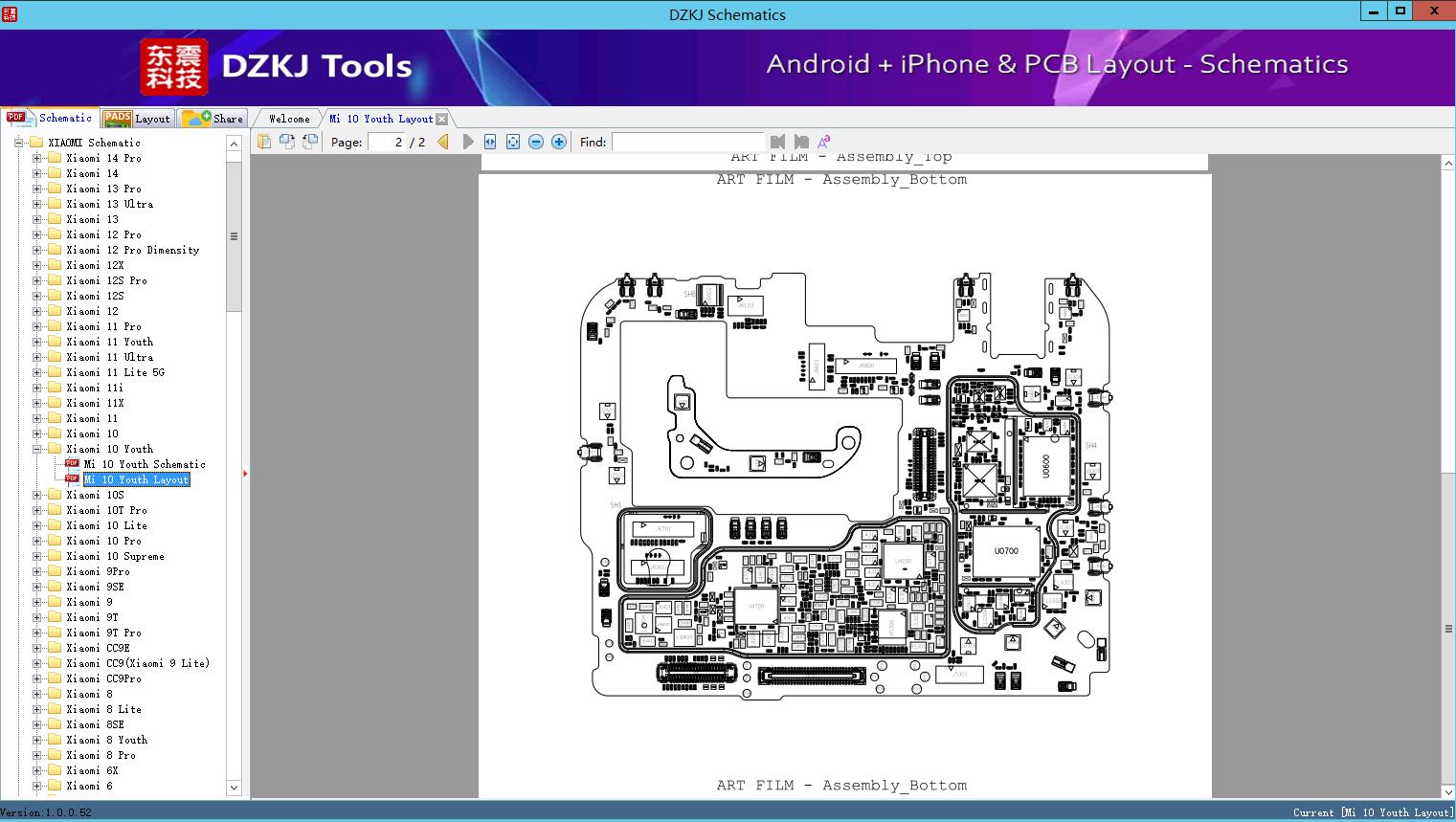Click the fit width icon
This screenshot has height=822, width=1456.
click(x=490, y=142)
